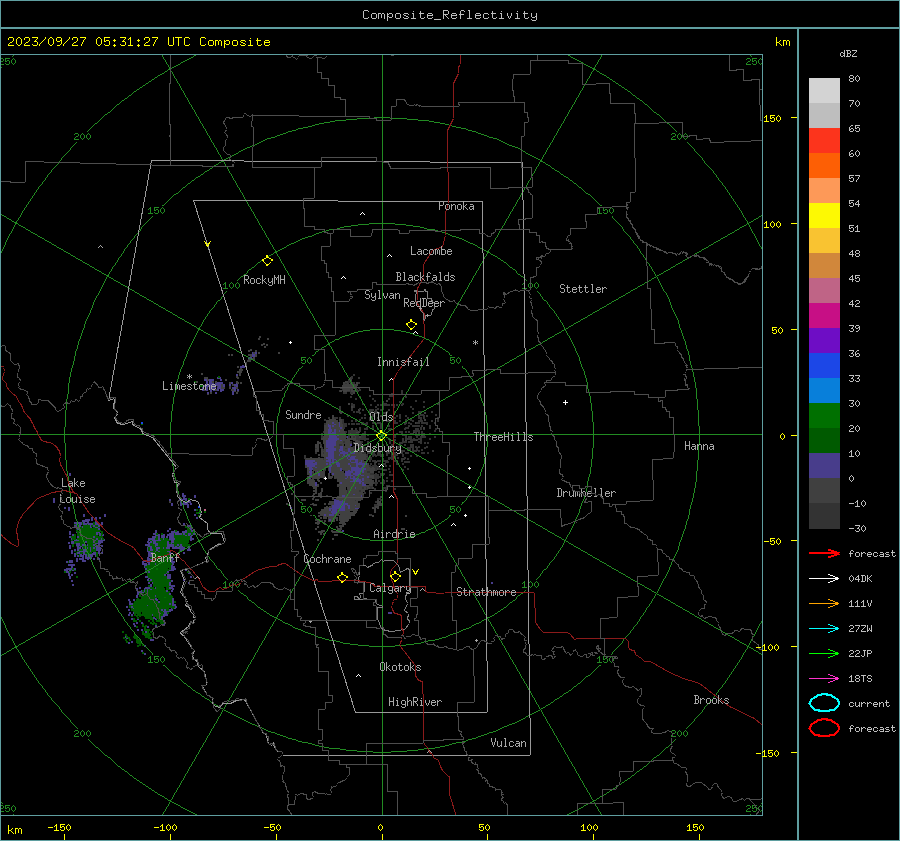Select the Stettler label on map

583,289
